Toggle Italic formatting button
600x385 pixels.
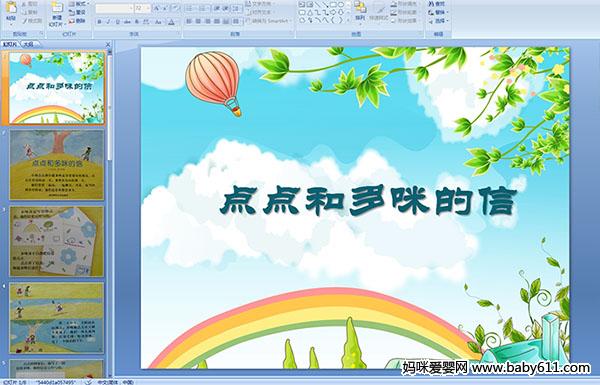pyautogui.click(x=108, y=22)
